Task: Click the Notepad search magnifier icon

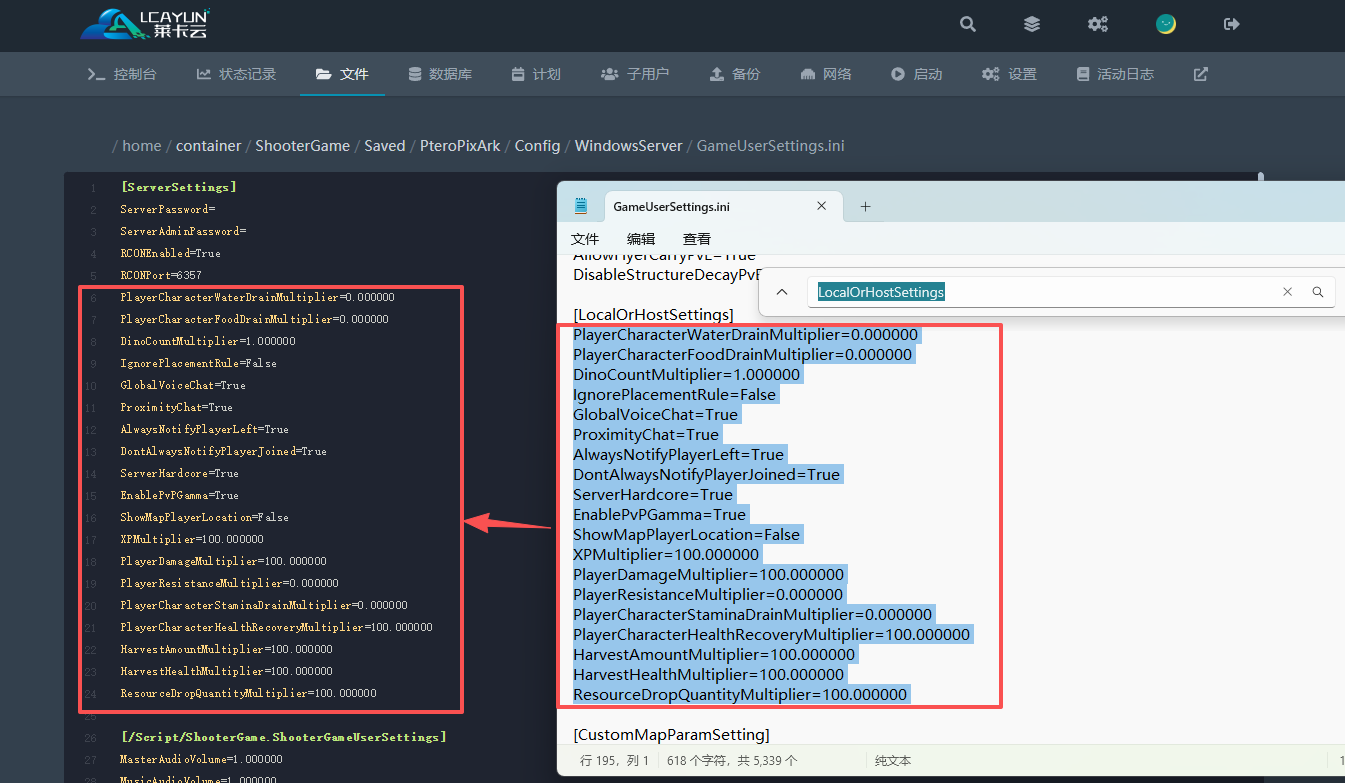Action: pos(1318,292)
